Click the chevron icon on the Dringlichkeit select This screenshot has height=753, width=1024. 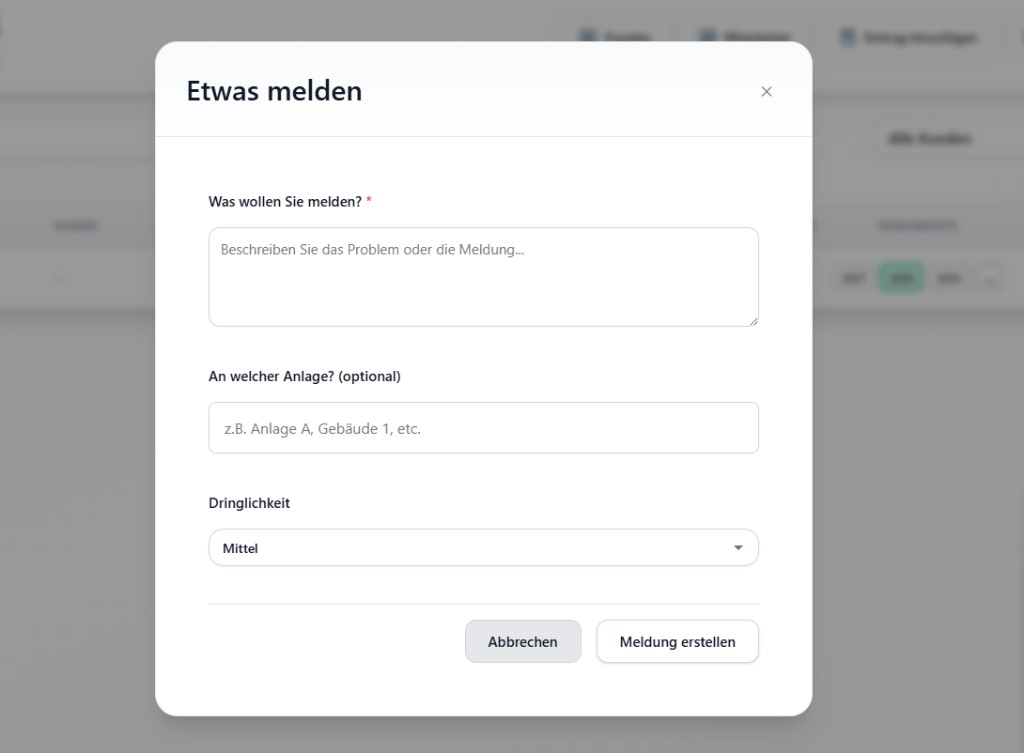(738, 548)
